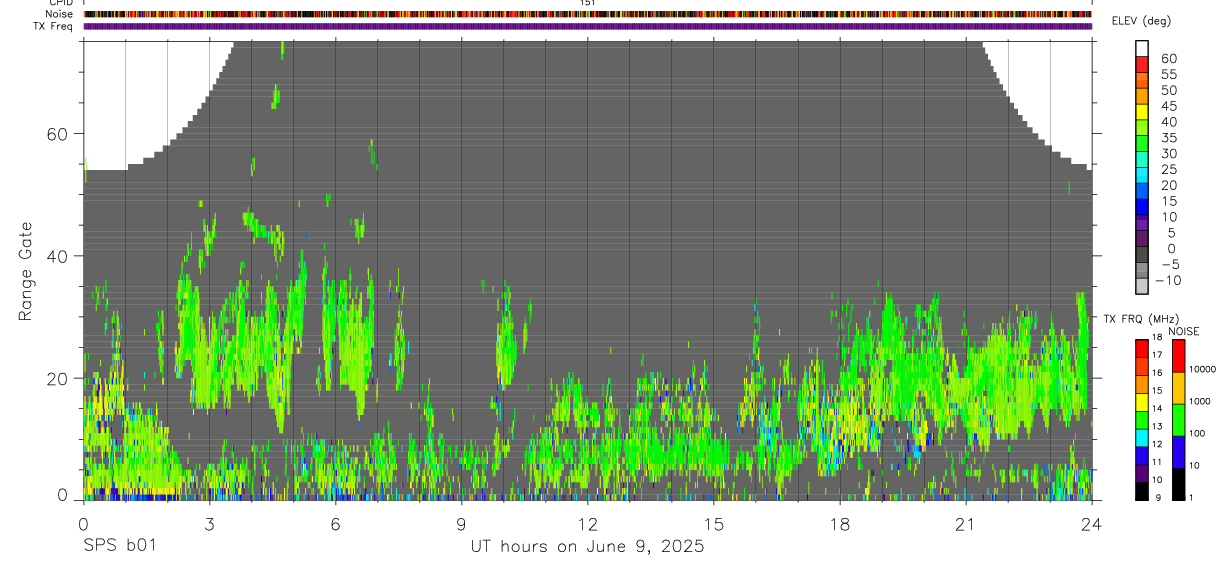This screenshot has width=1228, height=567.
Task: Click the 45 label on the ELEV scale
Action: click(x=1168, y=107)
